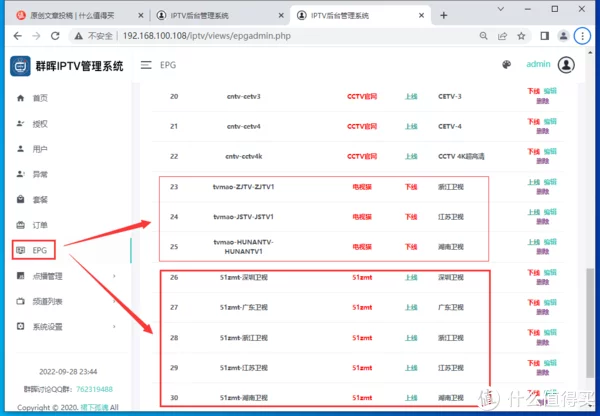Bookmark this page with the star icon

pyautogui.click(x=521, y=36)
